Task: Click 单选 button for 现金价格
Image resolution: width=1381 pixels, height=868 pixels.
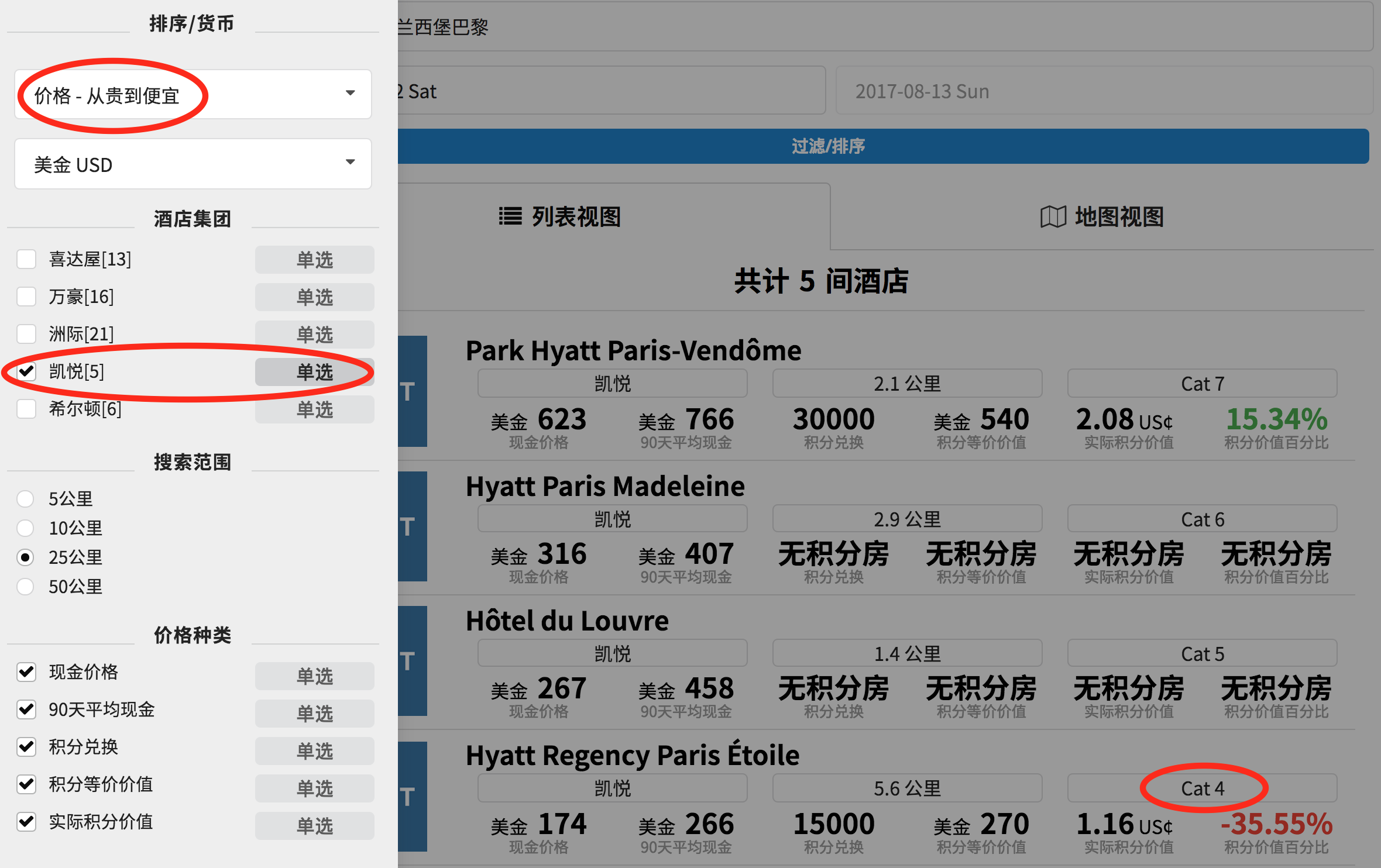Action: pos(315,676)
